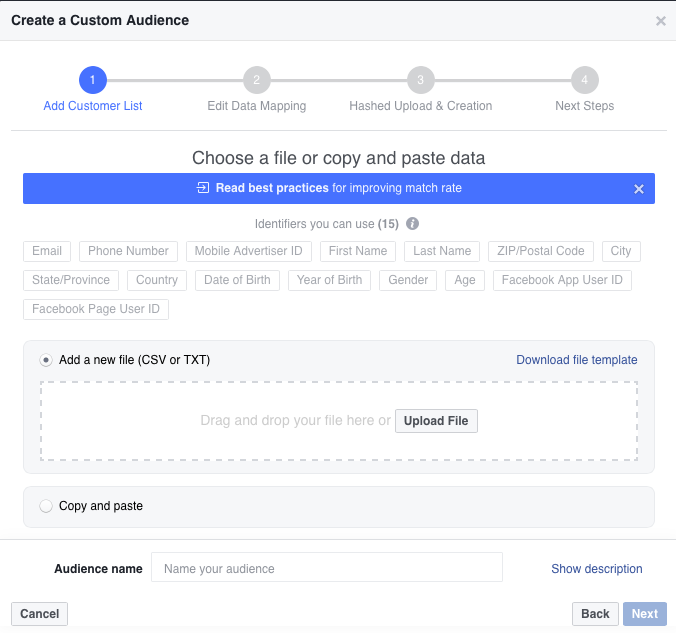Screen dimensions: 676x633
Task: Select step 4 Next Steps circle
Action: coord(584,80)
